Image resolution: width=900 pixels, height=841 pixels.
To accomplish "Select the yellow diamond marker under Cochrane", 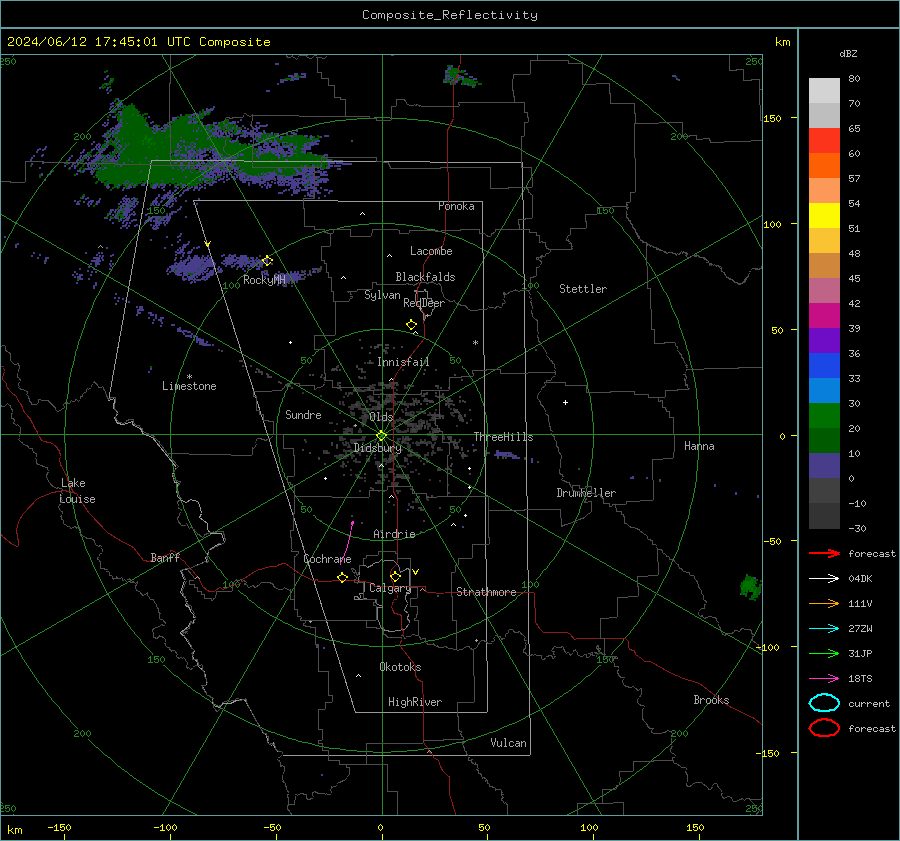I will [x=343, y=578].
